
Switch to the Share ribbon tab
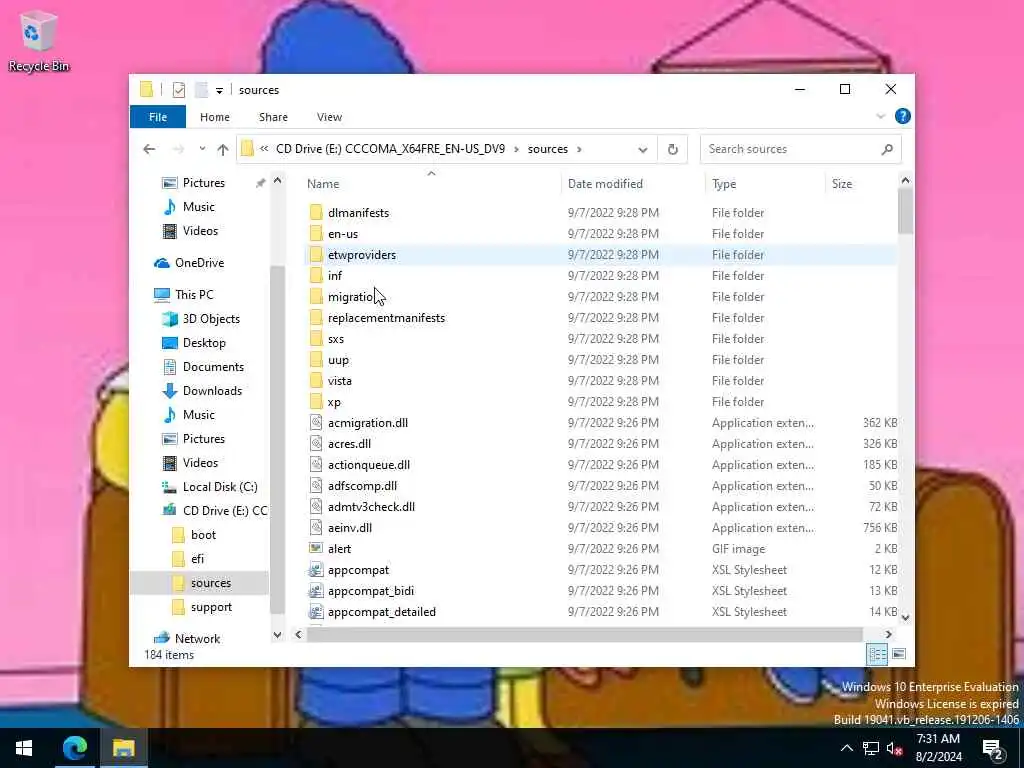(x=273, y=117)
